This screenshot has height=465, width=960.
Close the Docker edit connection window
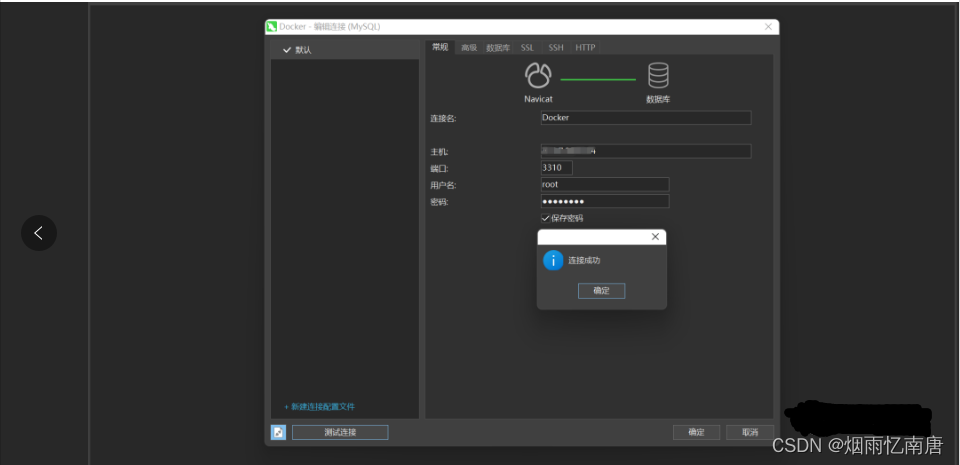768,27
